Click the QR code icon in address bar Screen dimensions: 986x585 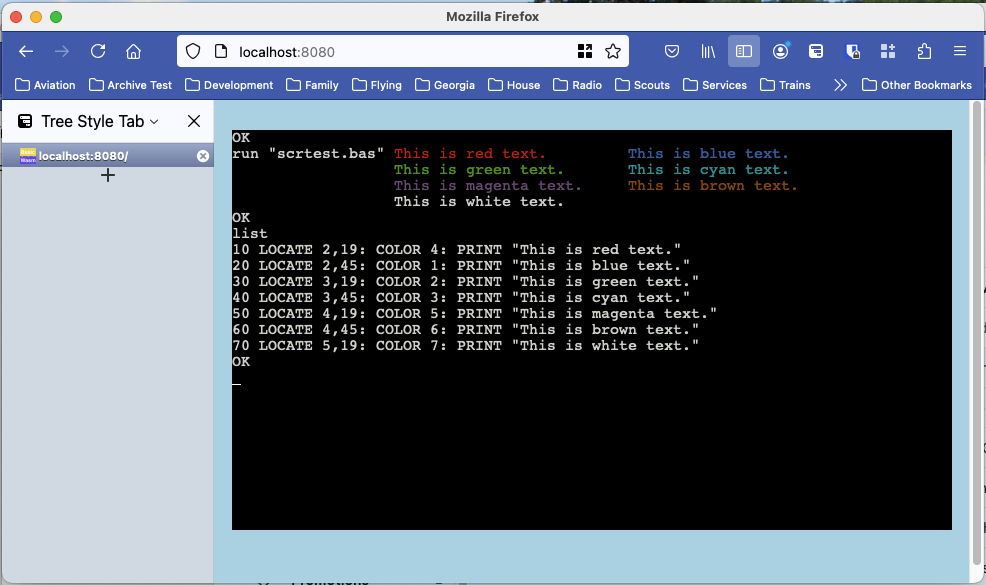pos(585,51)
